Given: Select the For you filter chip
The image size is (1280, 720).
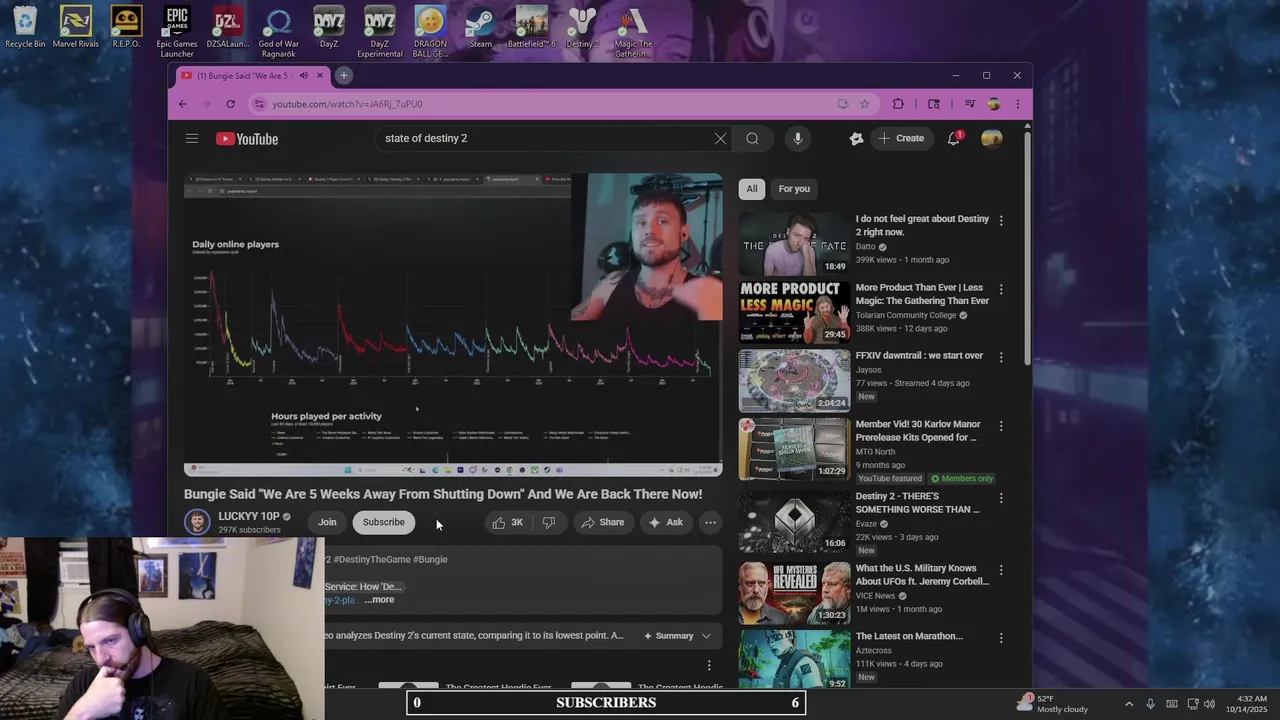Looking at the screenshot, I should pos(794,189).
